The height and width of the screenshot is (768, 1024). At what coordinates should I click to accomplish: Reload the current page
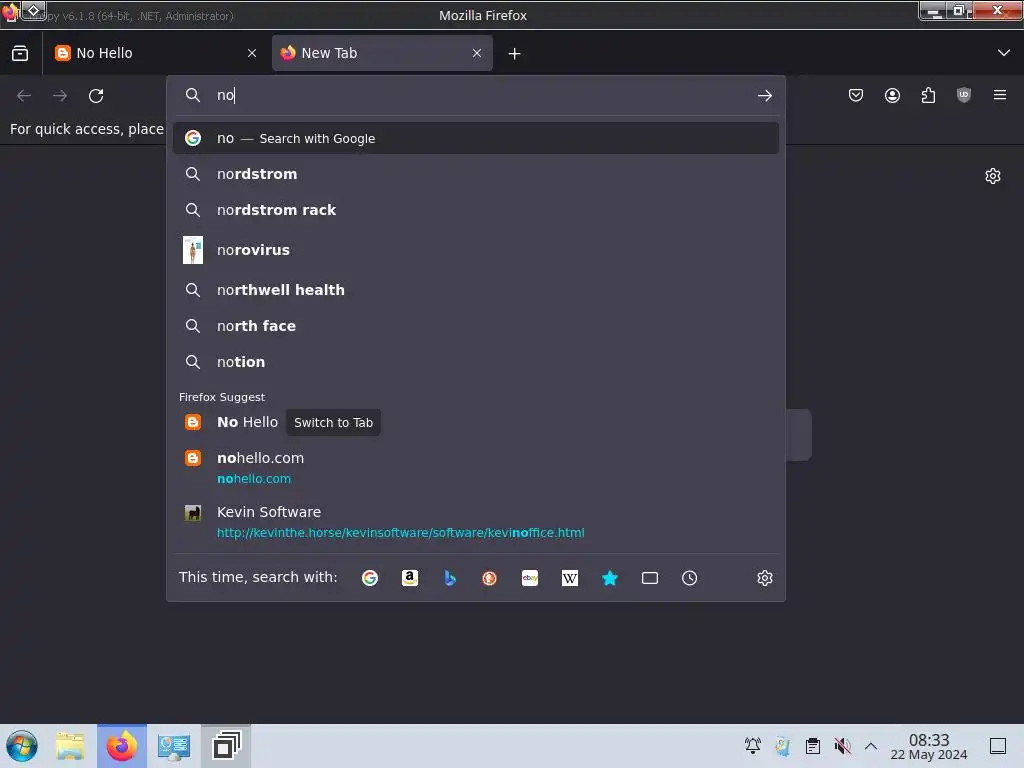click(x=96, y=96)
